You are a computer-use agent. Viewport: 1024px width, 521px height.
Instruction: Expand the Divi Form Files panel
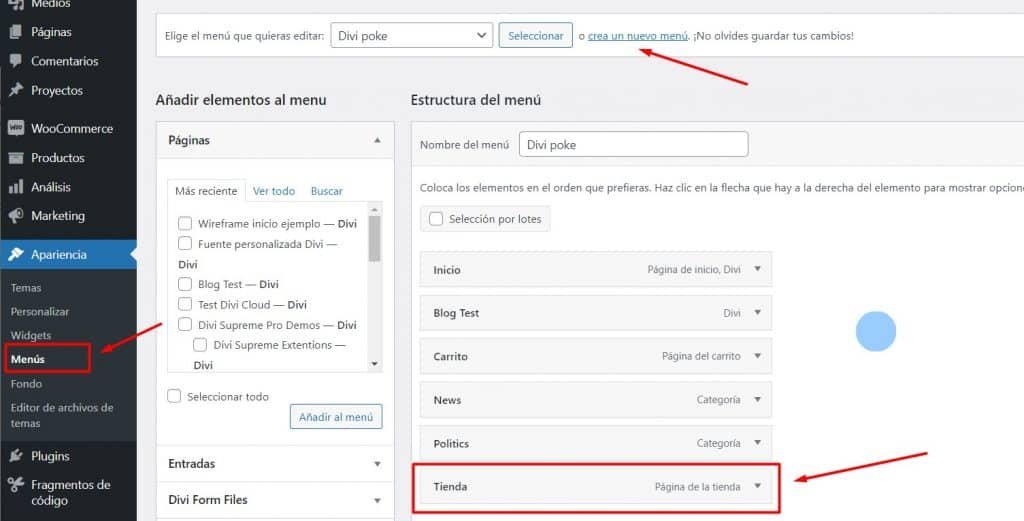pos(275,499)
